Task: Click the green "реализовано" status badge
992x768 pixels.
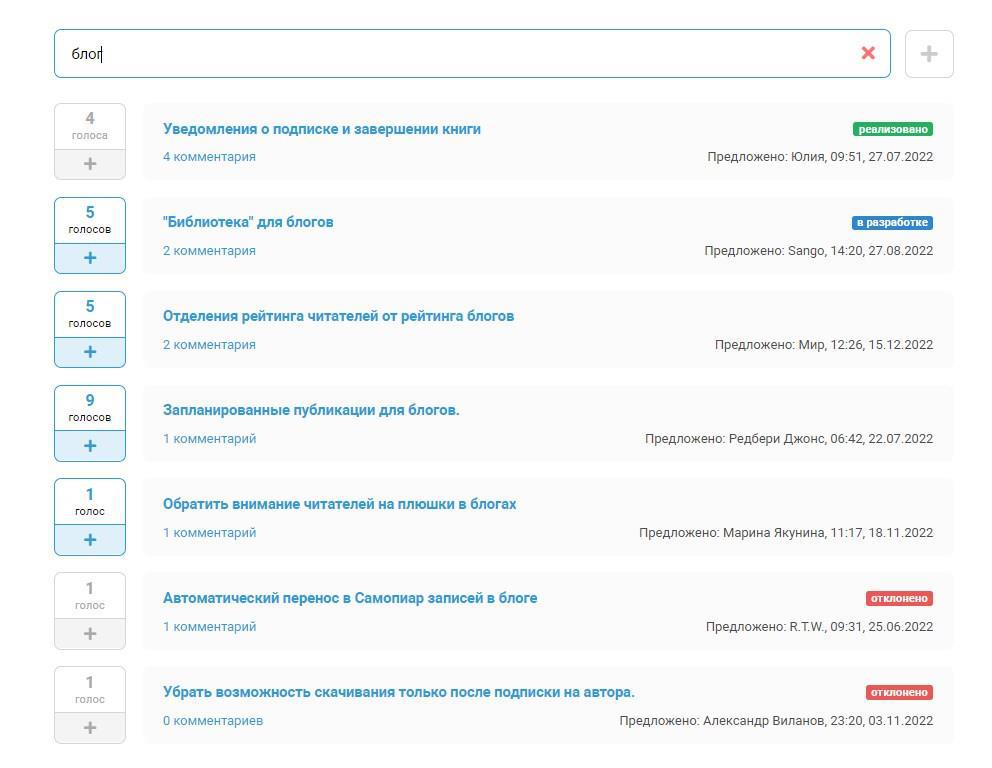Action: coord(892,129)
